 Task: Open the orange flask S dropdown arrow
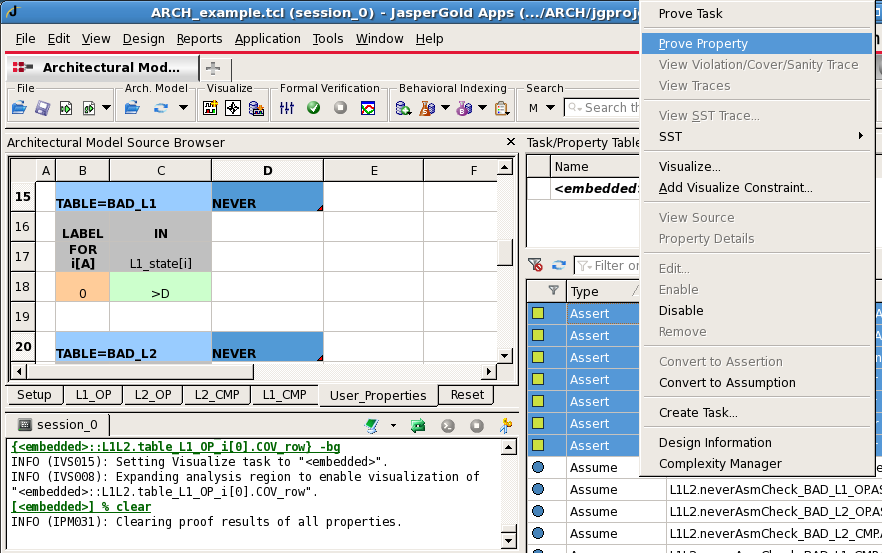[445, 107]
